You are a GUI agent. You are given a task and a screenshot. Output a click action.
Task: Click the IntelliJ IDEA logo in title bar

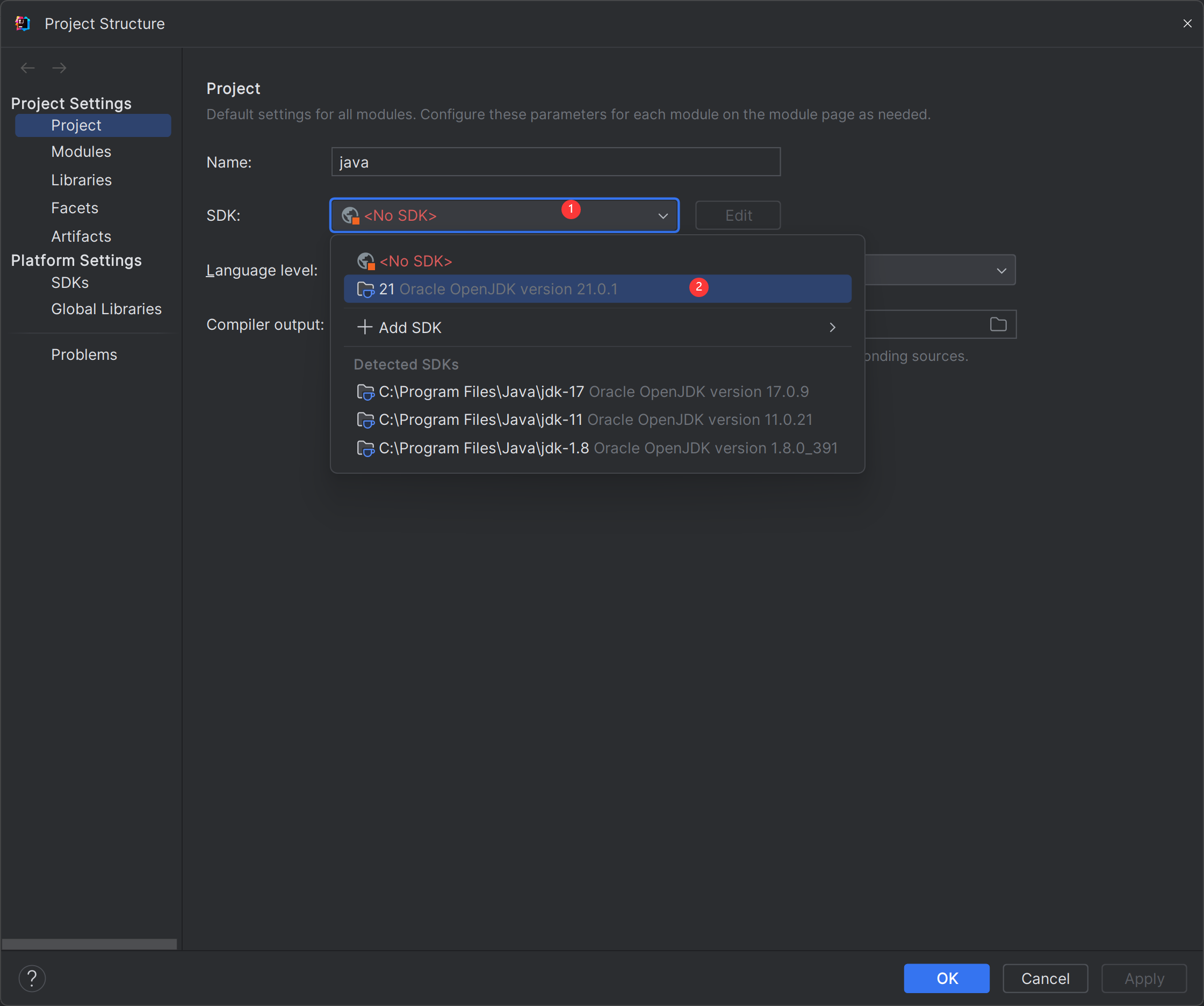coord(23,24)
